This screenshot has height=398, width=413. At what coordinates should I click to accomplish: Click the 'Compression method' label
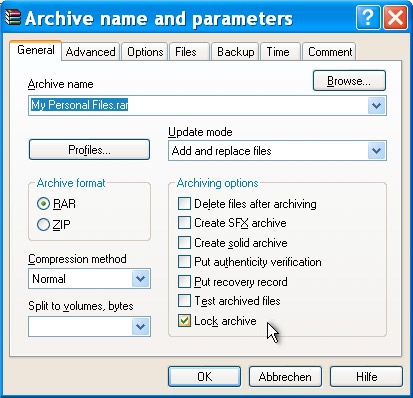(x=77, y=259)
